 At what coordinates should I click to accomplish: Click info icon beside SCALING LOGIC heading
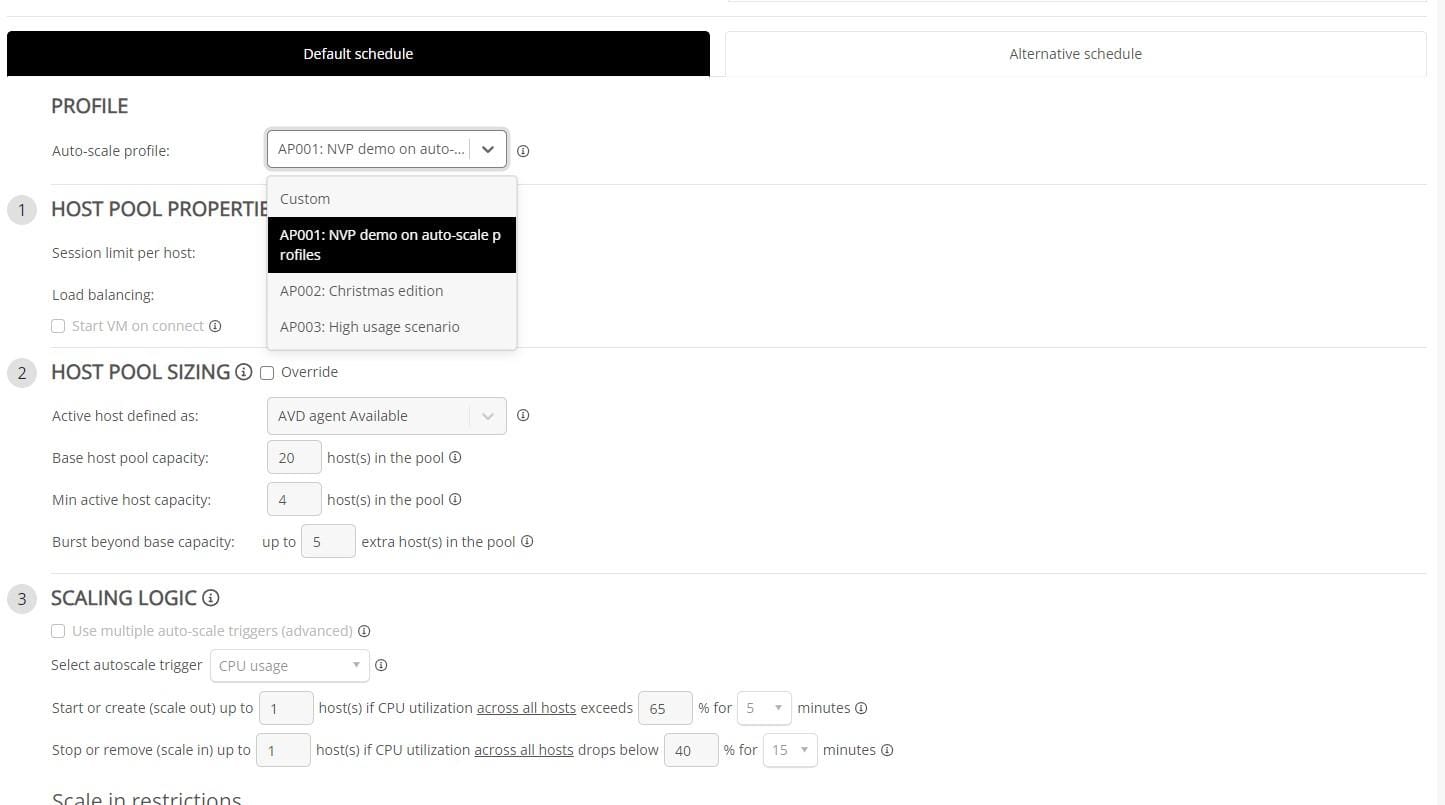[x=210, y=598]
